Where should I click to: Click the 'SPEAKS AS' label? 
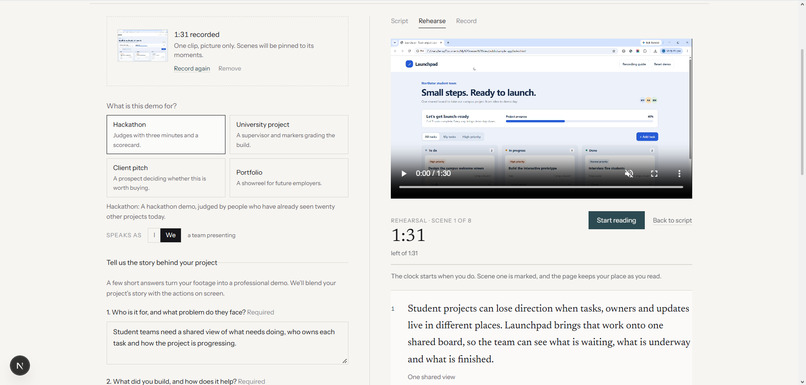click(x=124, y=235)
